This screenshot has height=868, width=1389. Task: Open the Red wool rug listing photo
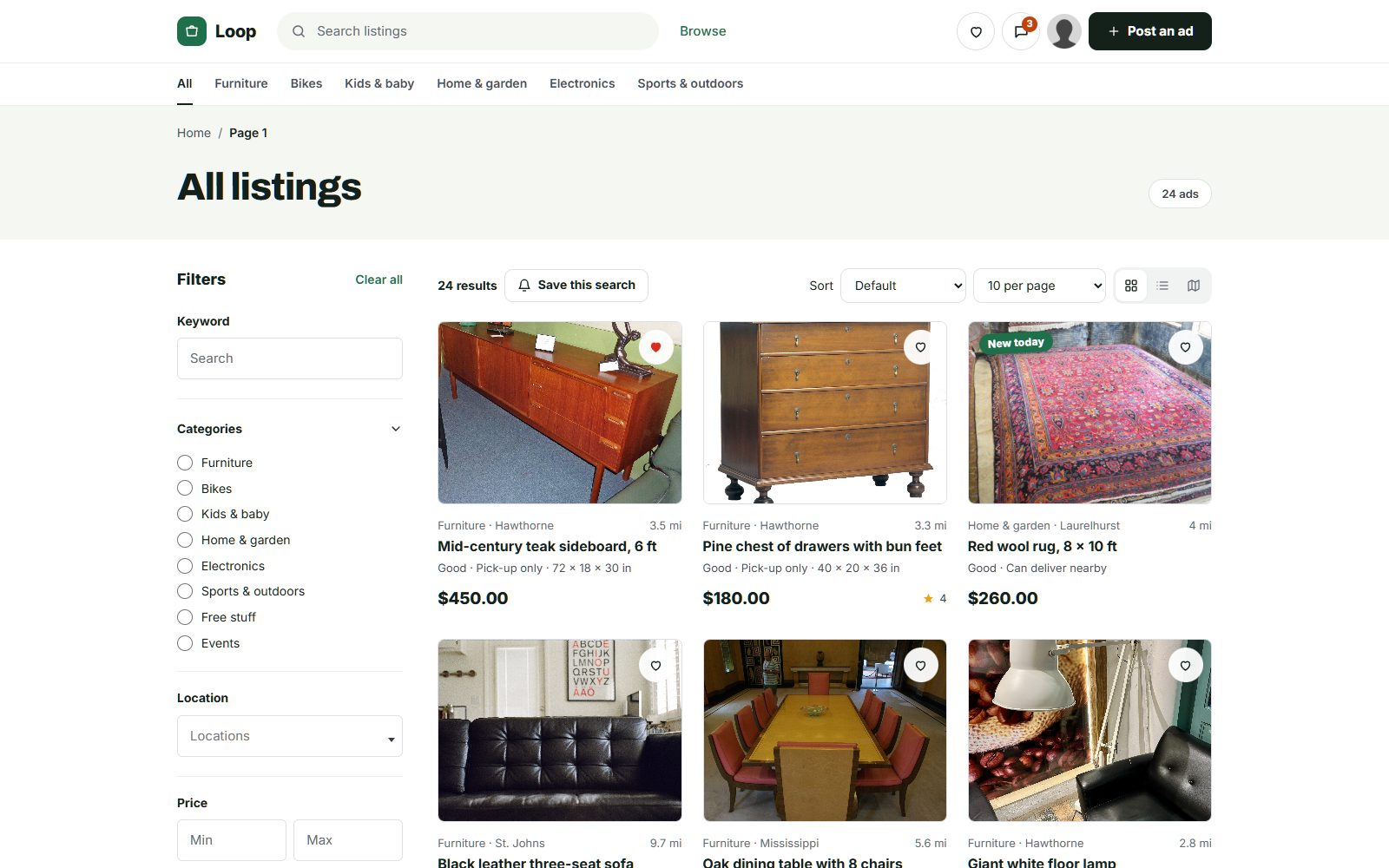tap(1089, 413)
